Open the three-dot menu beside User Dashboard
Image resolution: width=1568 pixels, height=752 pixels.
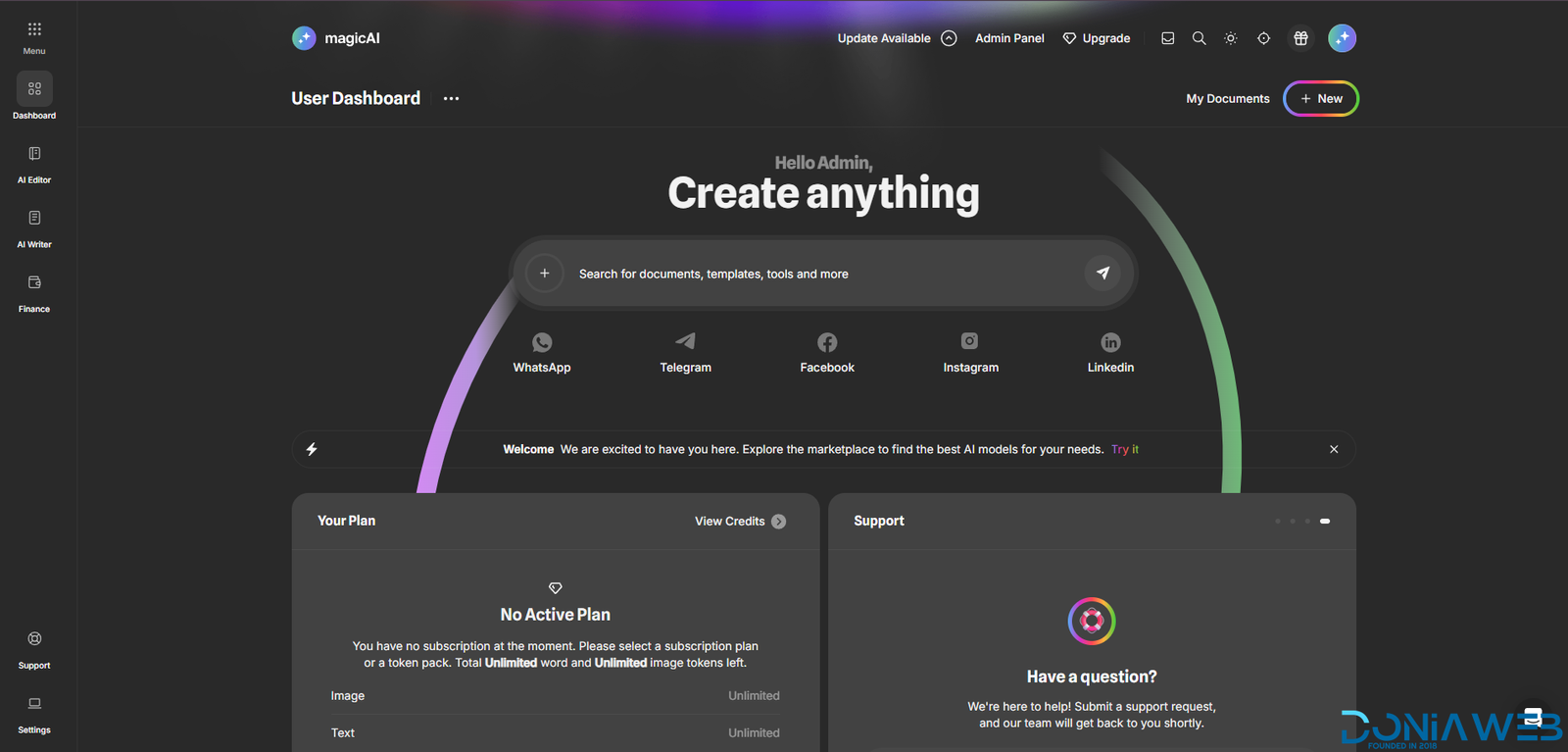tap(451, 99)
